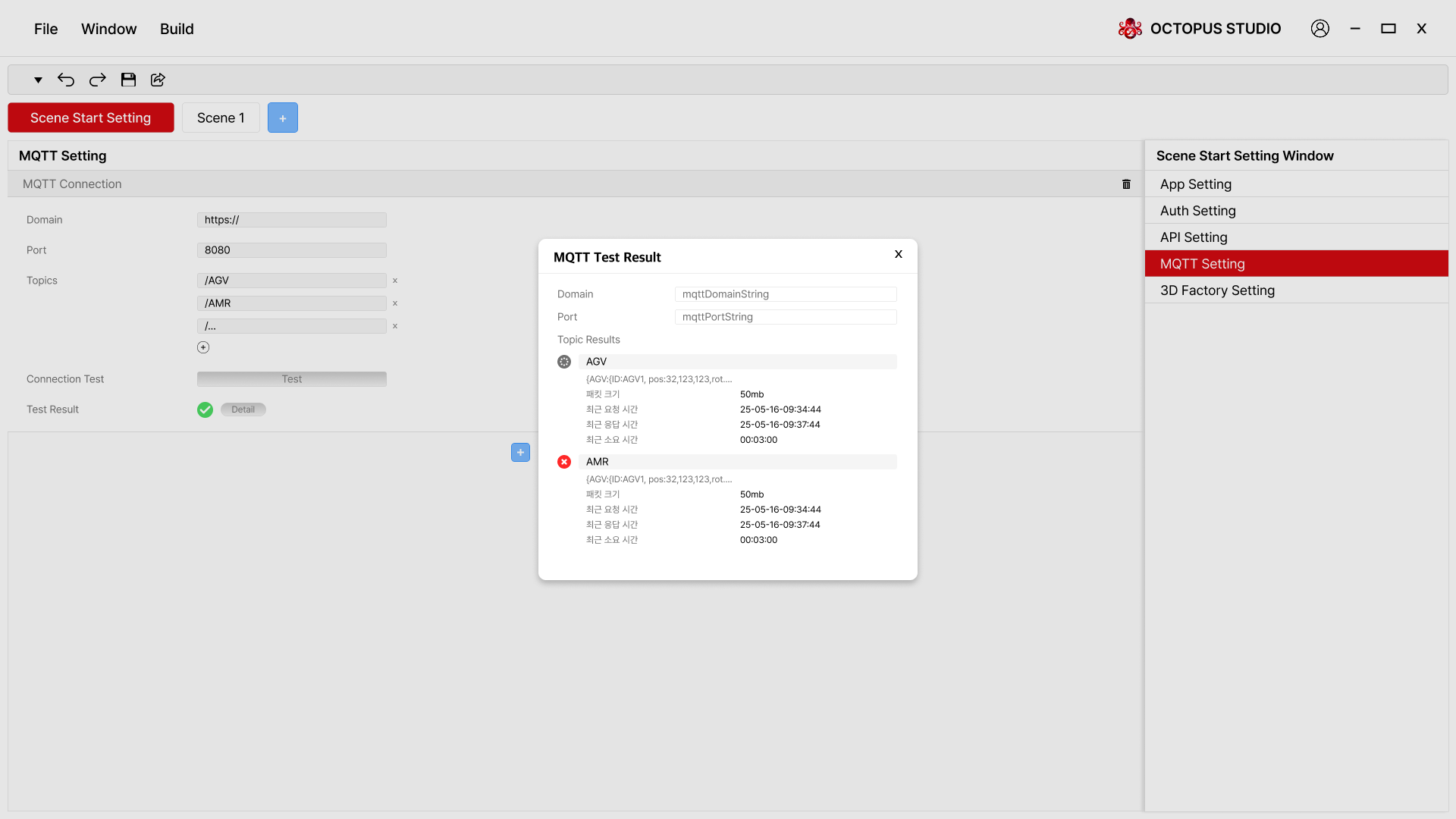
Task: Add new MQTT connection with blue plus
Action: (x=520, y=453)
